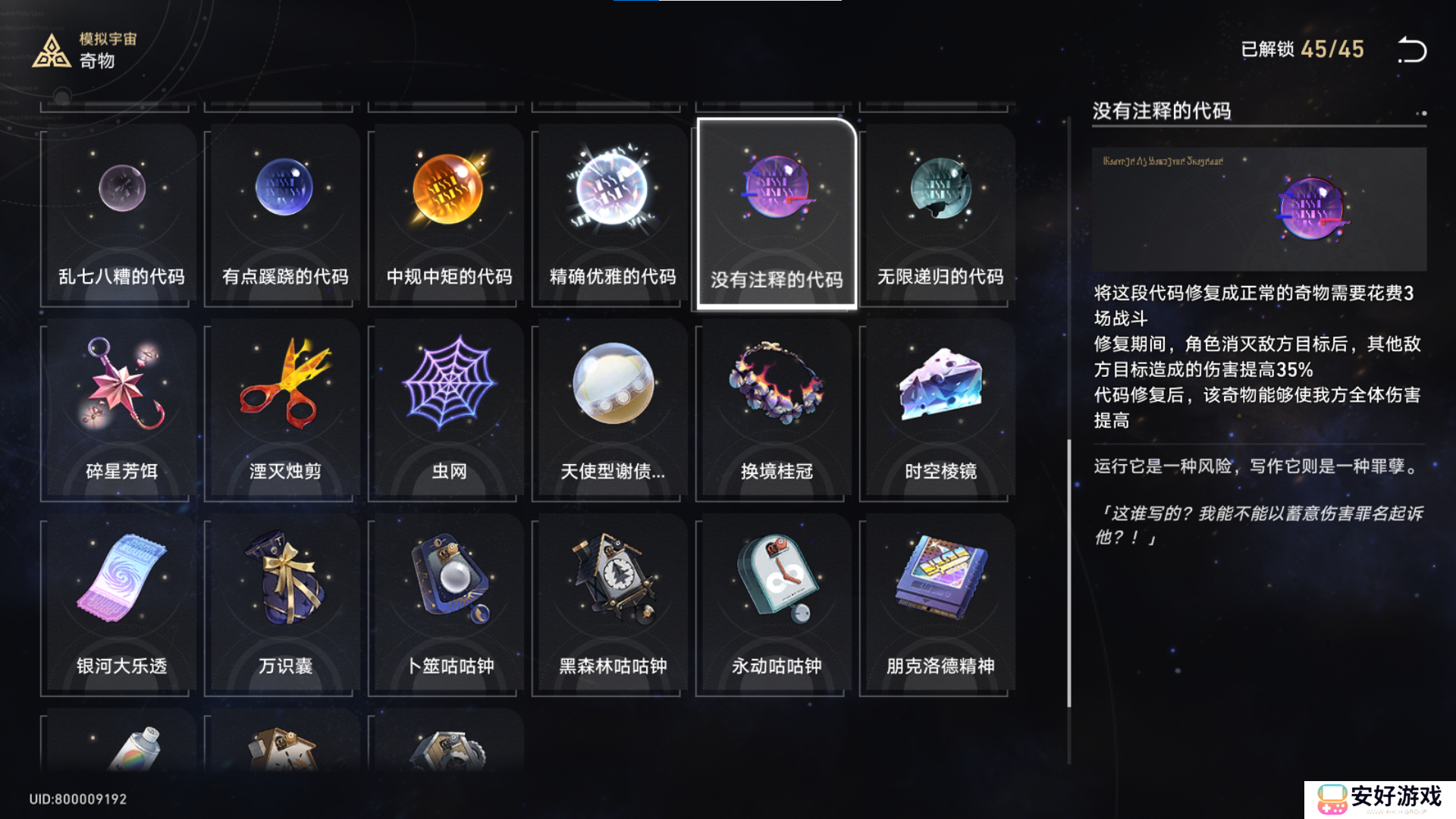Click the 没有注释的代码 detail preview image

1259,209
